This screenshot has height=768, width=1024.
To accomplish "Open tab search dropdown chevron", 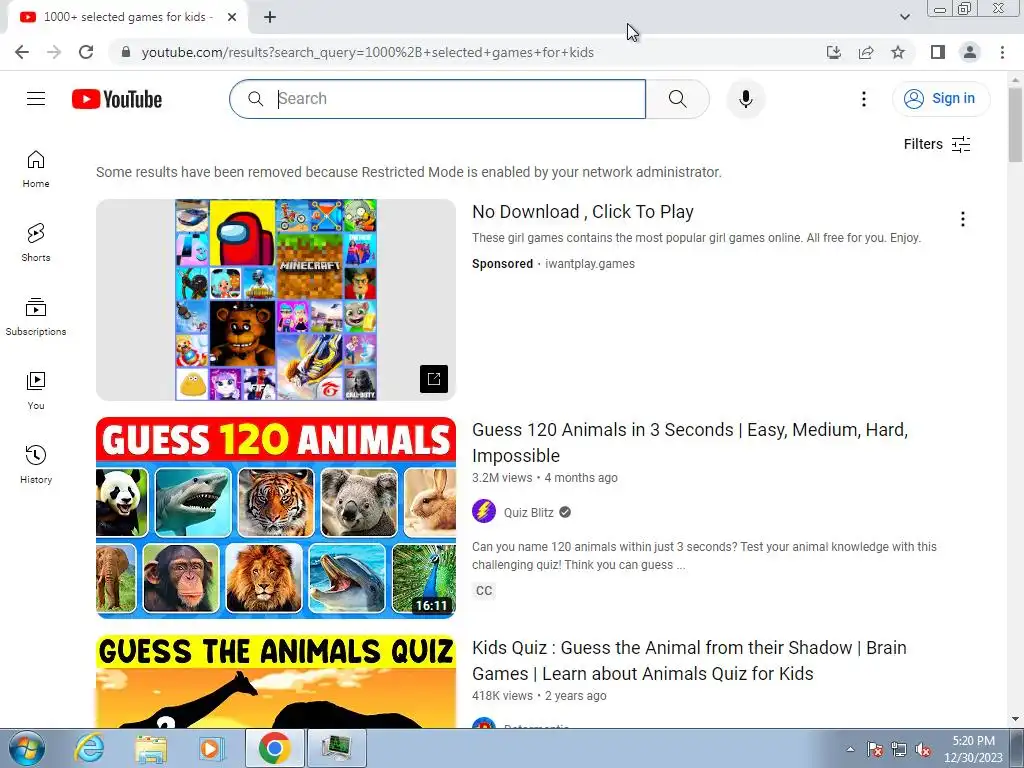I will [904, 17].
